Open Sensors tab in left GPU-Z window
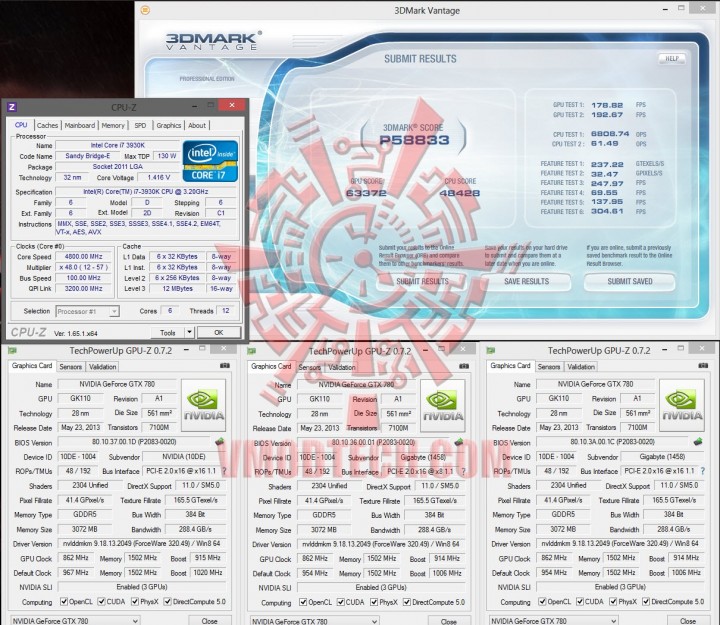 coord(71,366)
